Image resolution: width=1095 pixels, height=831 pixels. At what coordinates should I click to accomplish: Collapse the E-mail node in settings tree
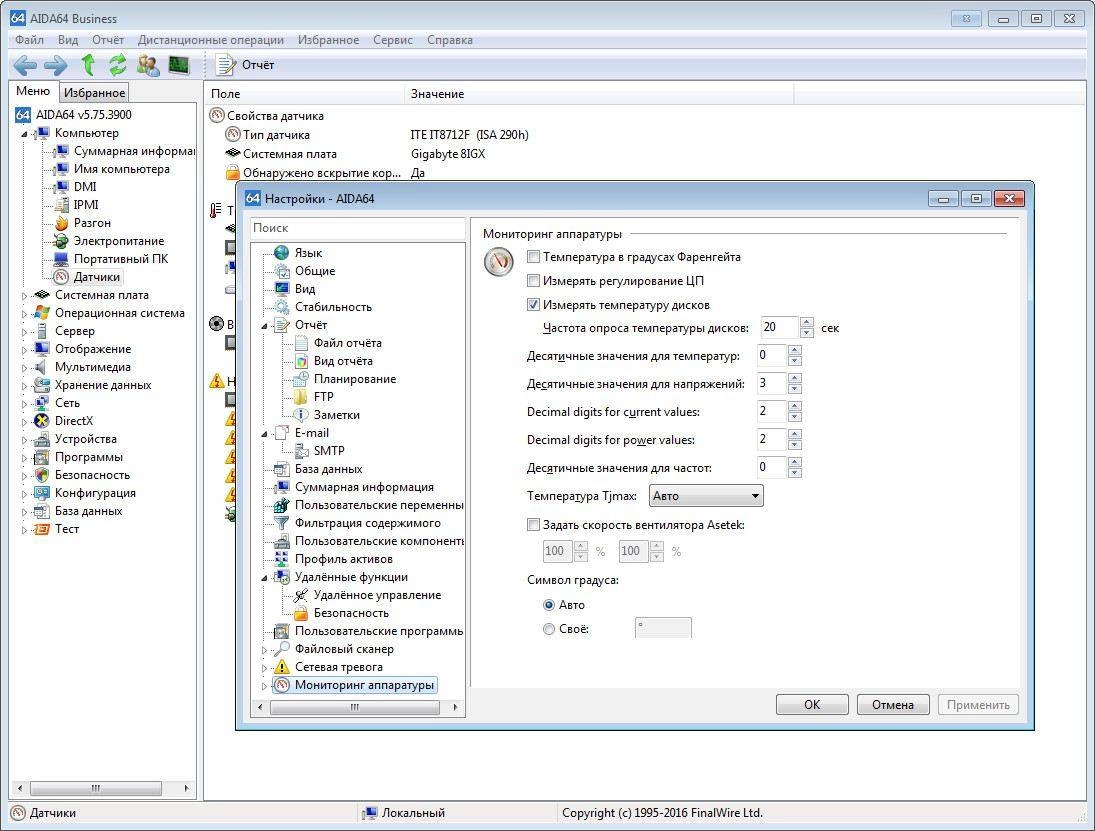click(x=265, y=434)
